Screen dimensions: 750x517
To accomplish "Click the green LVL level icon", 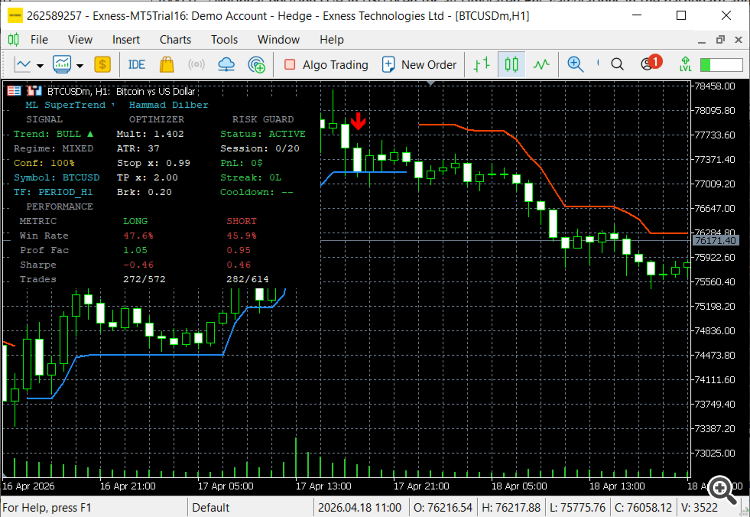I will [x=685, y=64].
